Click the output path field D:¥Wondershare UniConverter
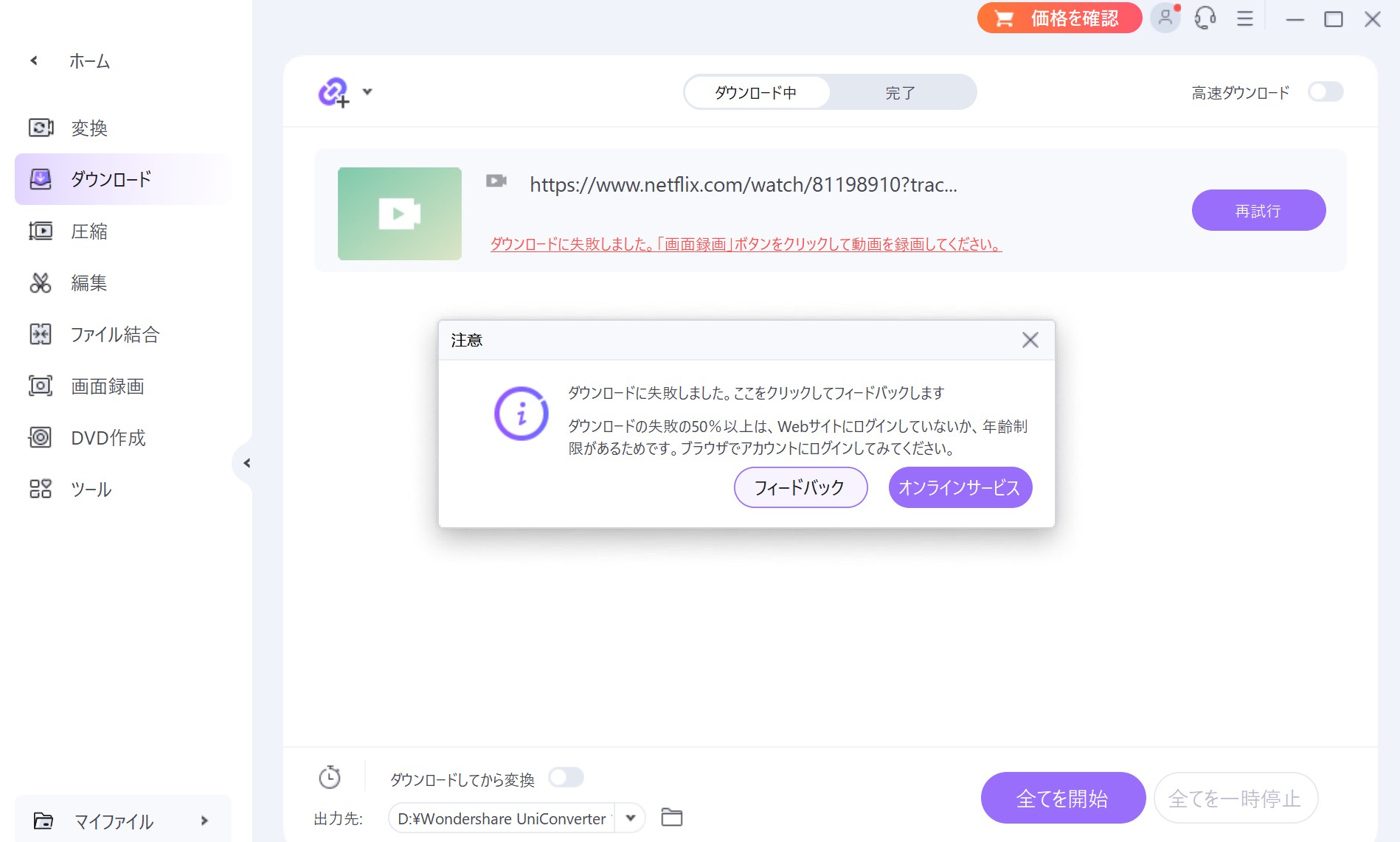This screenshot has width=1400, height=842. tap(502, 818)
